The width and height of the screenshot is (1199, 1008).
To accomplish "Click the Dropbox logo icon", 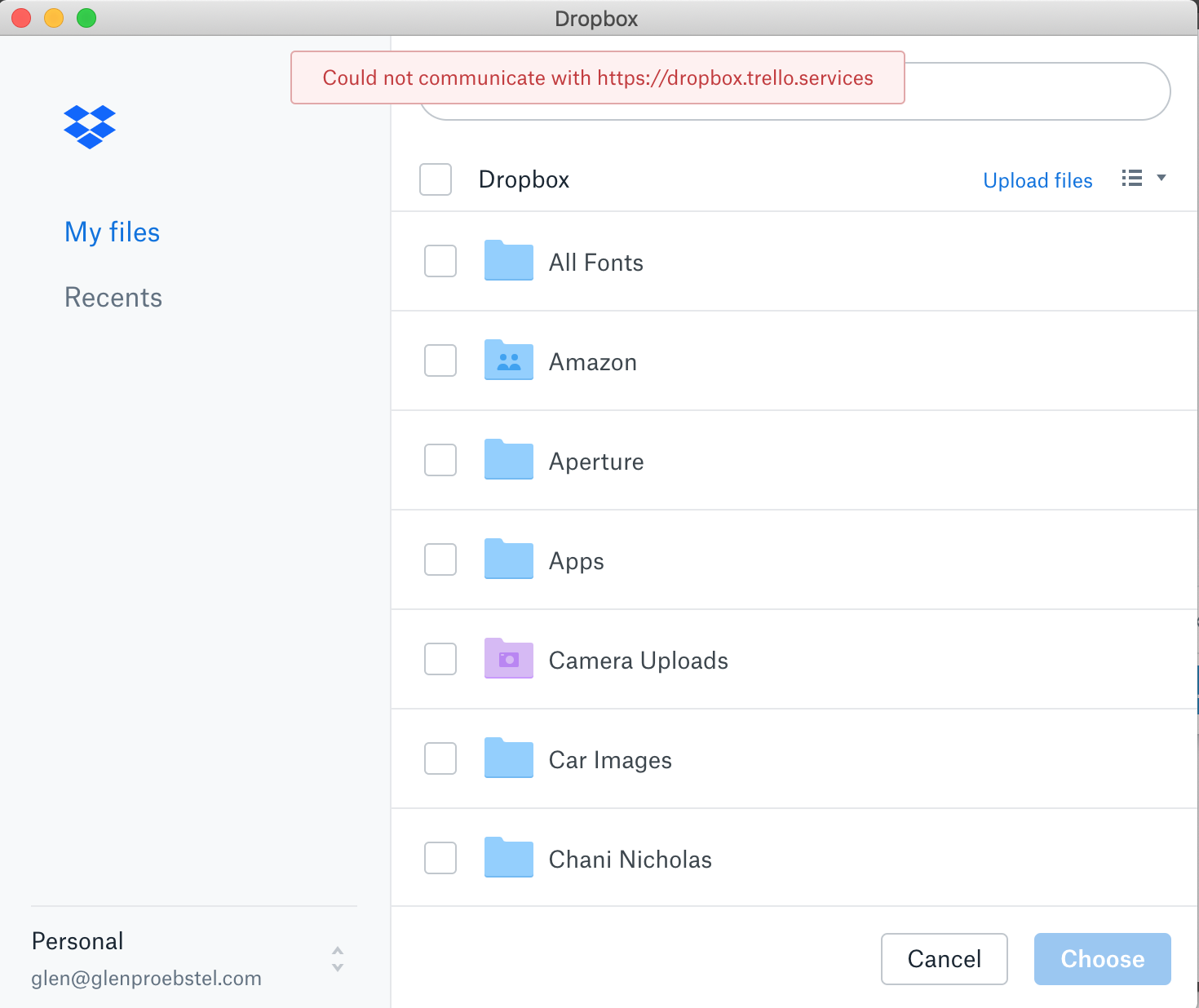I will coord(90,127).
